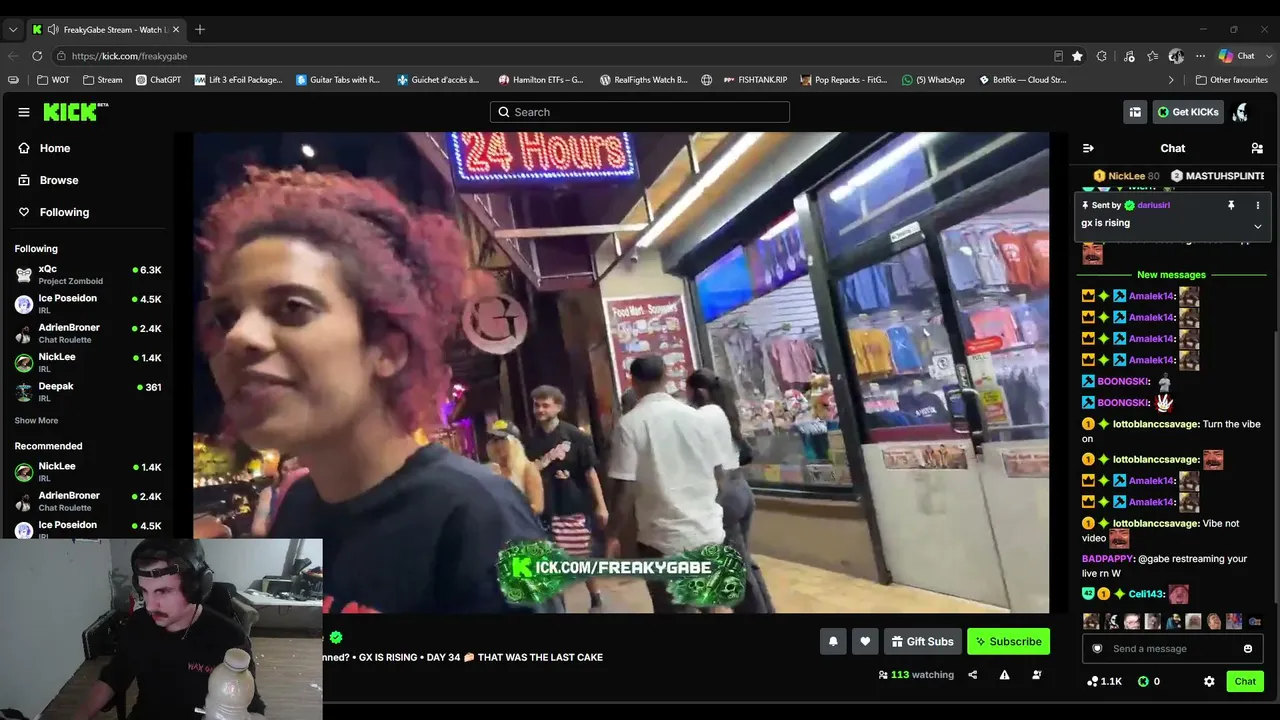Send message with the green Chat button
1280x720 pixels.
(x=1245, y=681)
